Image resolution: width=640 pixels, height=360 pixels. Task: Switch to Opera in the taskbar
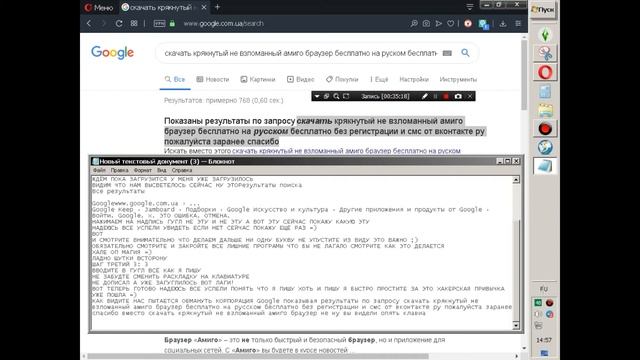tap(545, 72)
